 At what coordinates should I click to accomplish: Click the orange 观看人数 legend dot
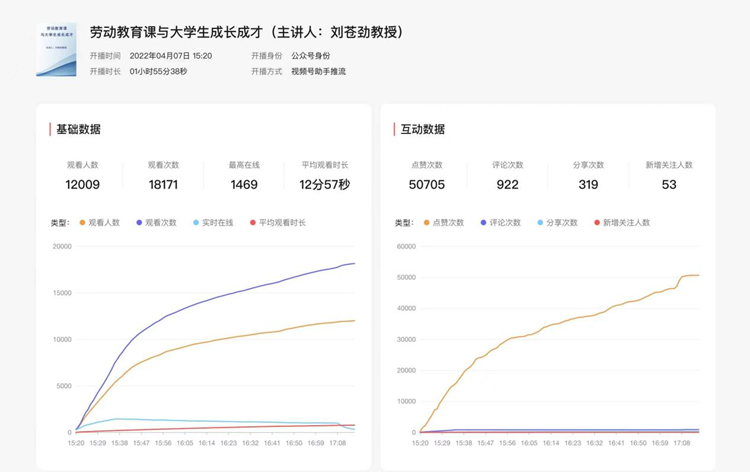point(83,222)
